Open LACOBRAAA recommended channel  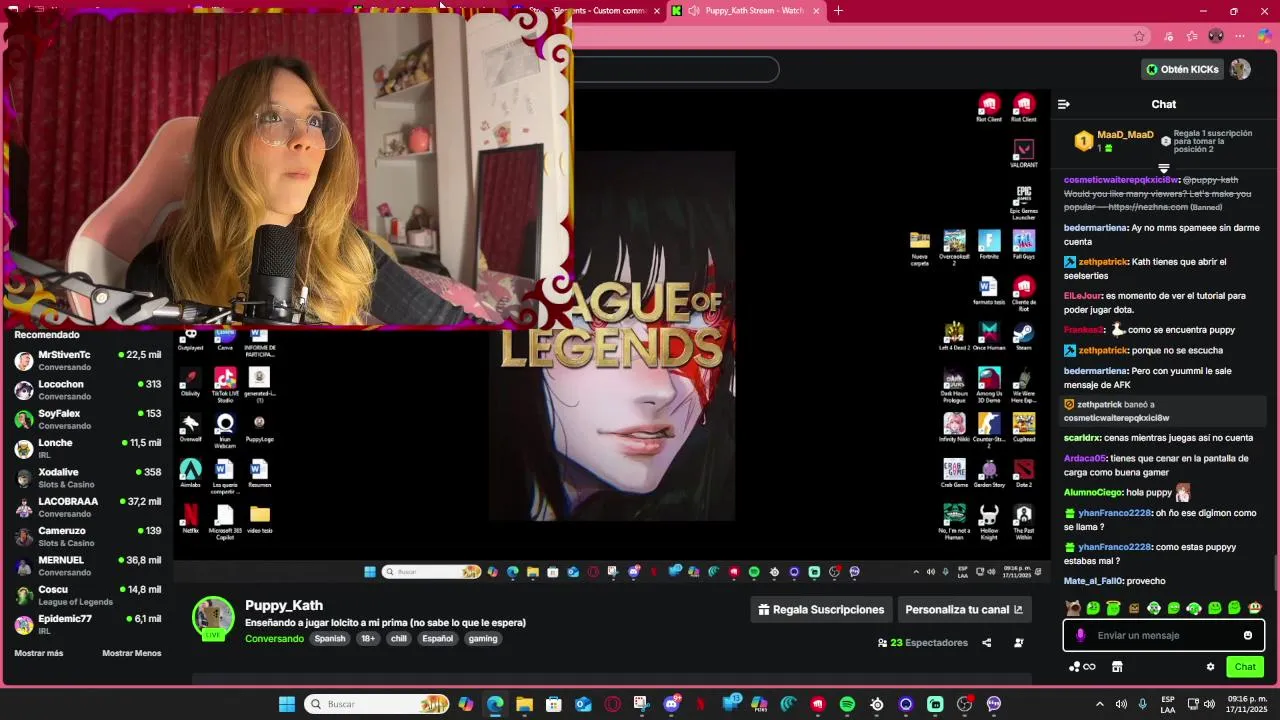[88, 507]
